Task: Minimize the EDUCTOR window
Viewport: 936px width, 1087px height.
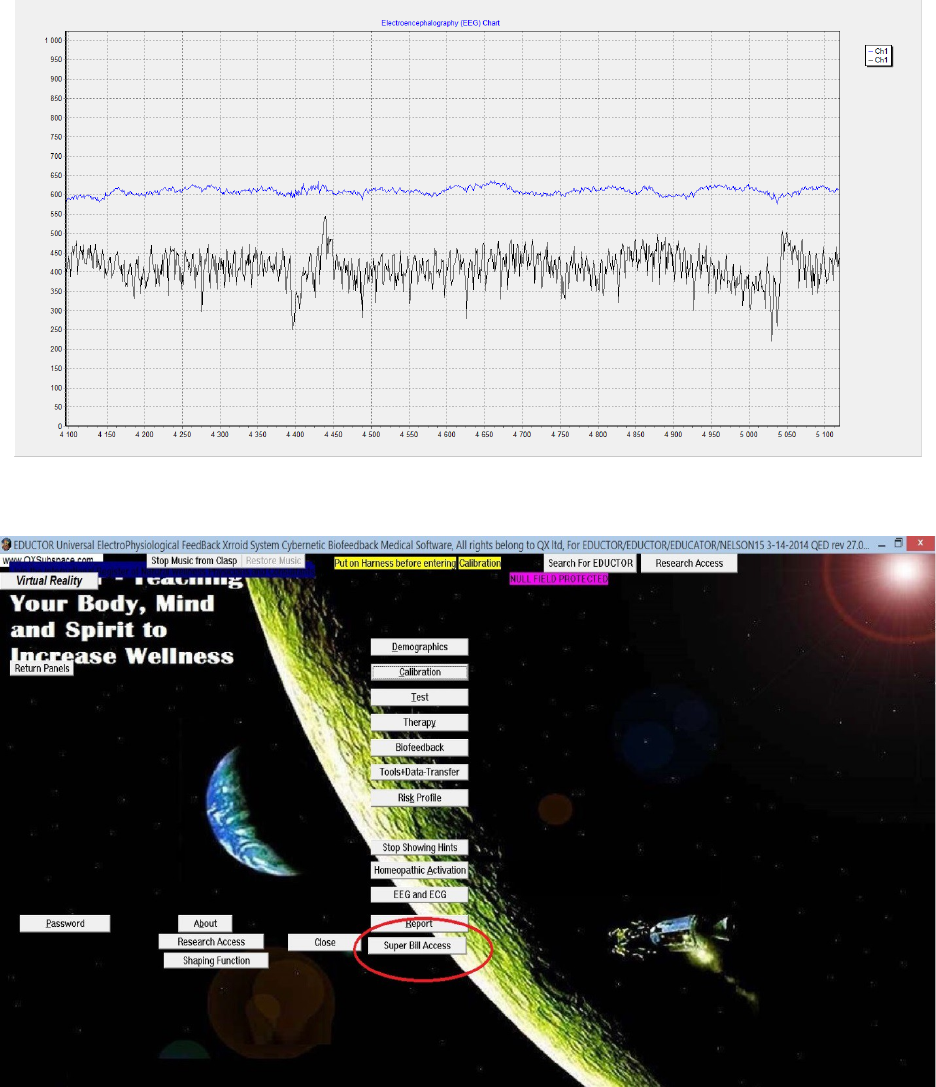Action: (882, 545)
